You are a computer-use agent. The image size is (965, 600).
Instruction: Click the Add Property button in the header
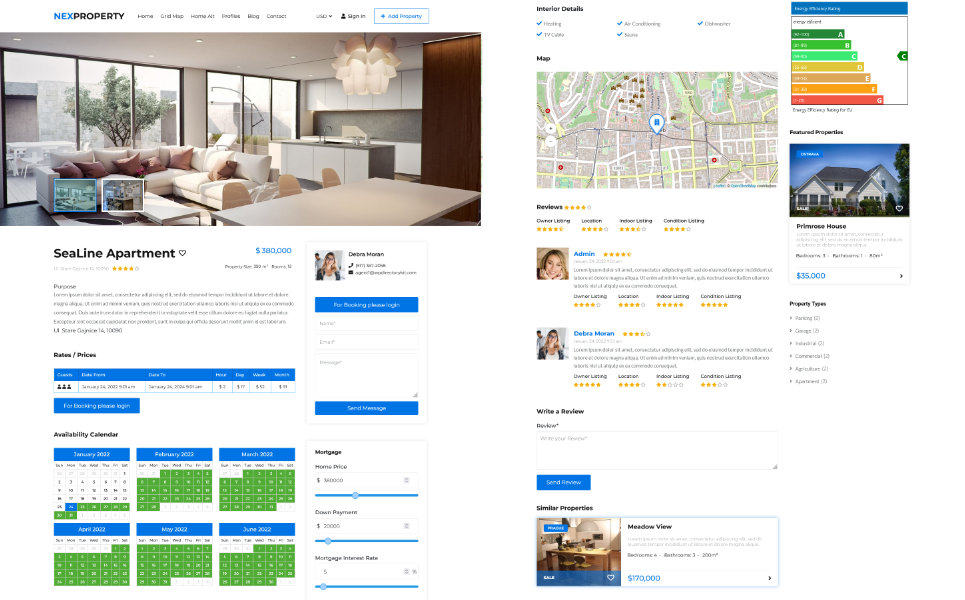click(403, 16)
